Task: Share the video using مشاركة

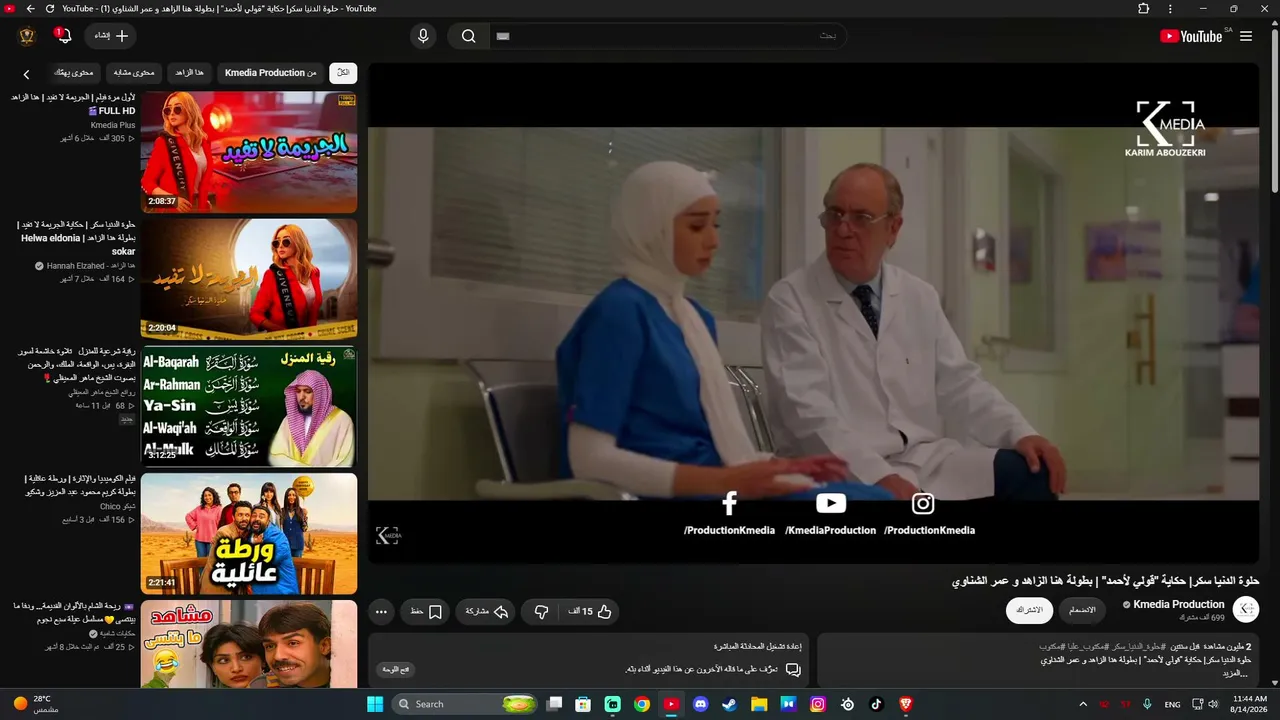Action: pyautogui.click(x=487, y=612)
